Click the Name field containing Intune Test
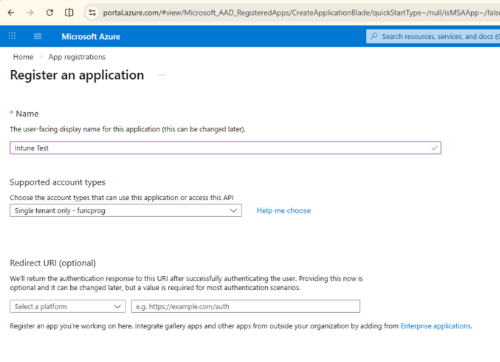The height and width of the screenshot is (362, 500). 225,148
